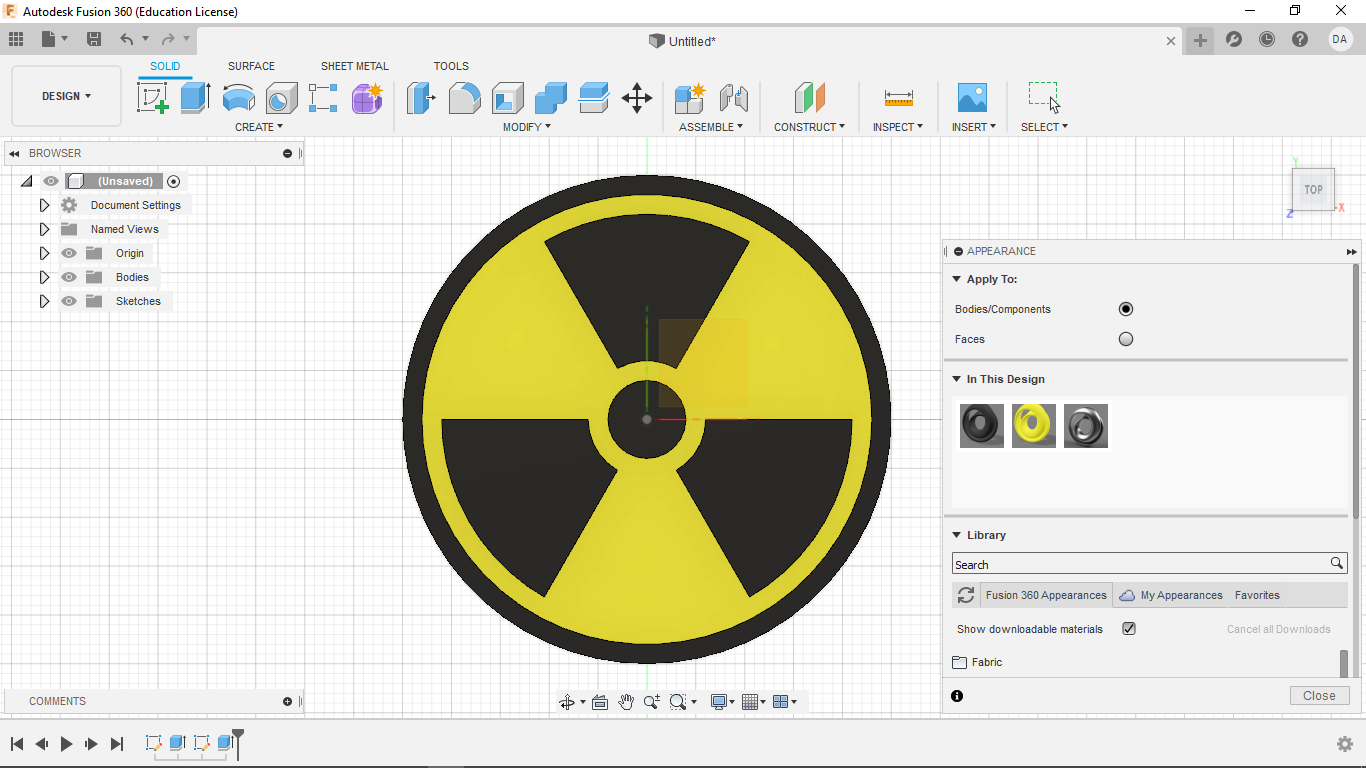Screen dimensions: 1366x768
Task: Switch to the TOOLS tab
Action: coord(451,66)
